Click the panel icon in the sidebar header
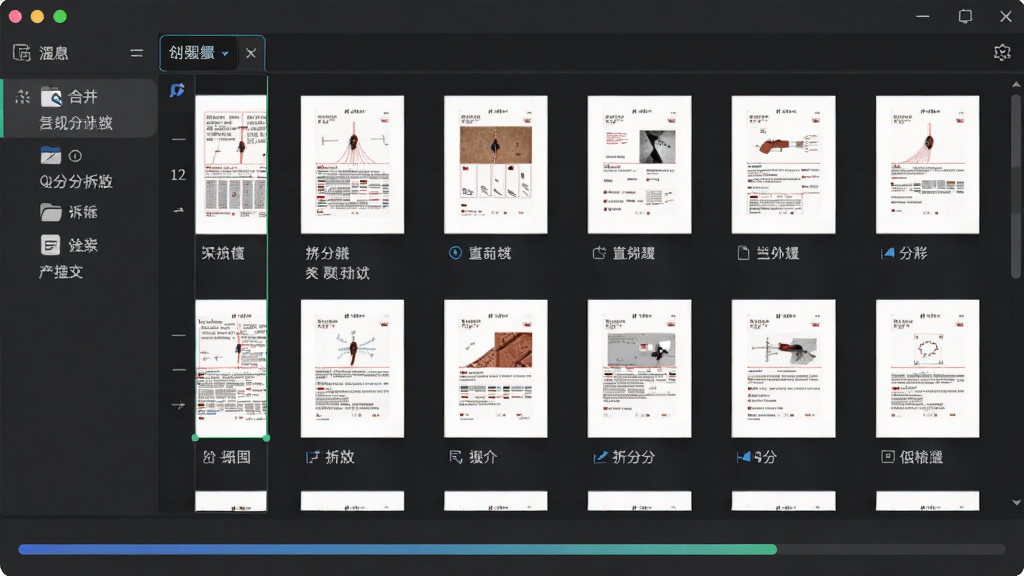This screenshot has width=1024, height=576. coord(22,53)
